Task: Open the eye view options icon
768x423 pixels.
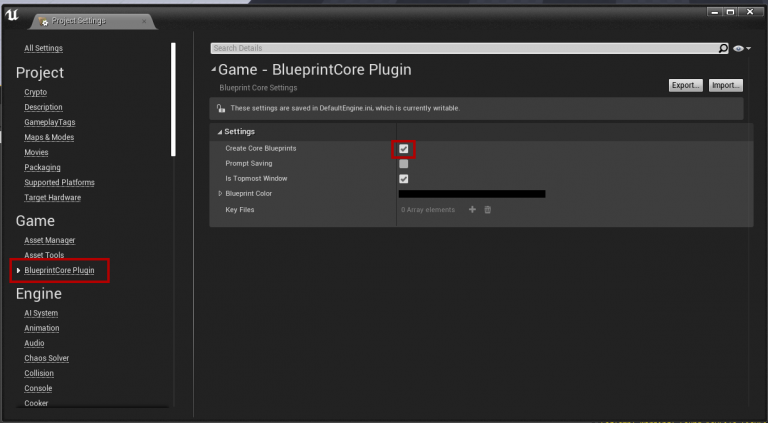Action: click(x=740, y=48)
